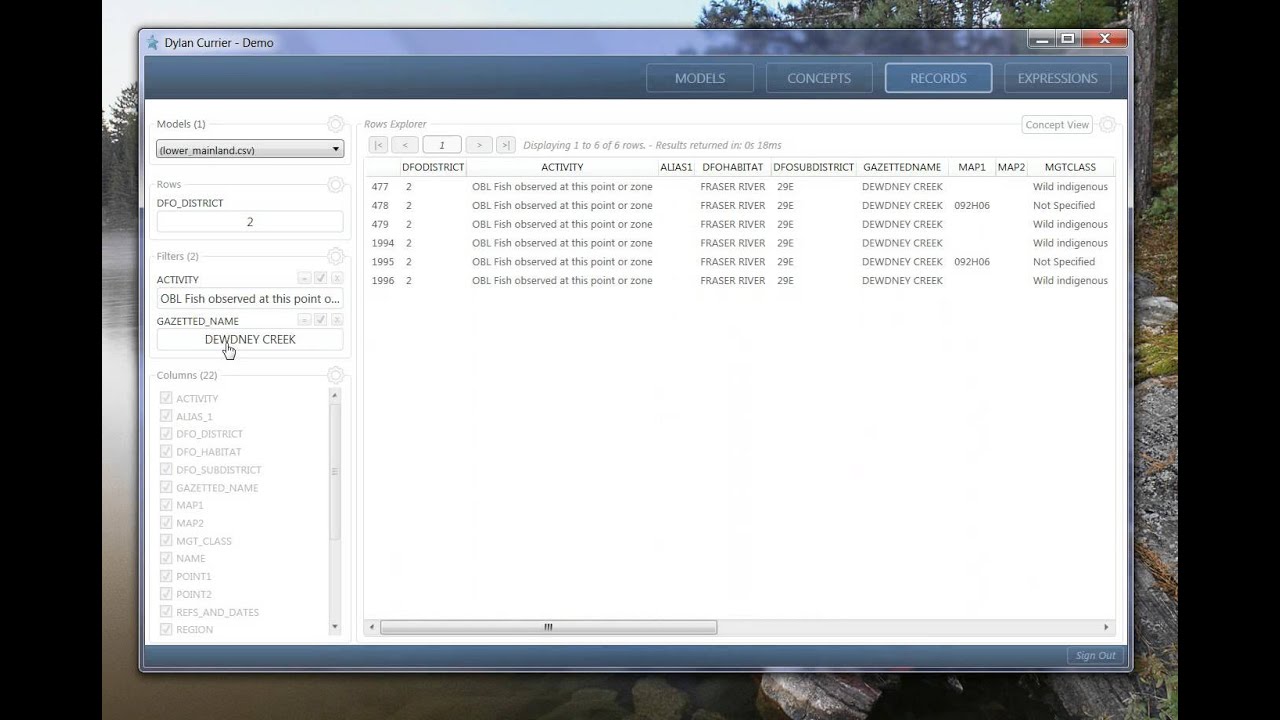Remove the ACTIVITY filter with its x button
1280x720 pixels.
pos(337,278)
